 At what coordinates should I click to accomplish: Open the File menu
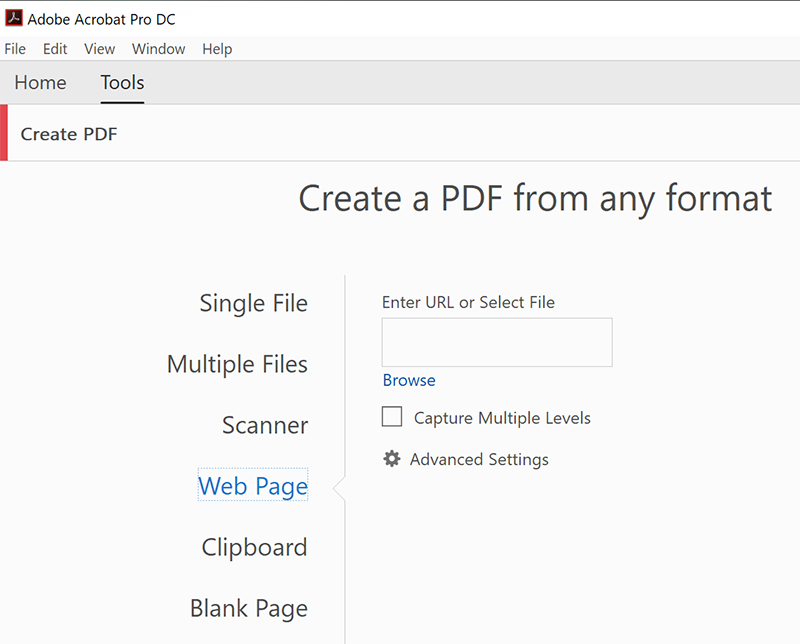(x=15, y=49)
